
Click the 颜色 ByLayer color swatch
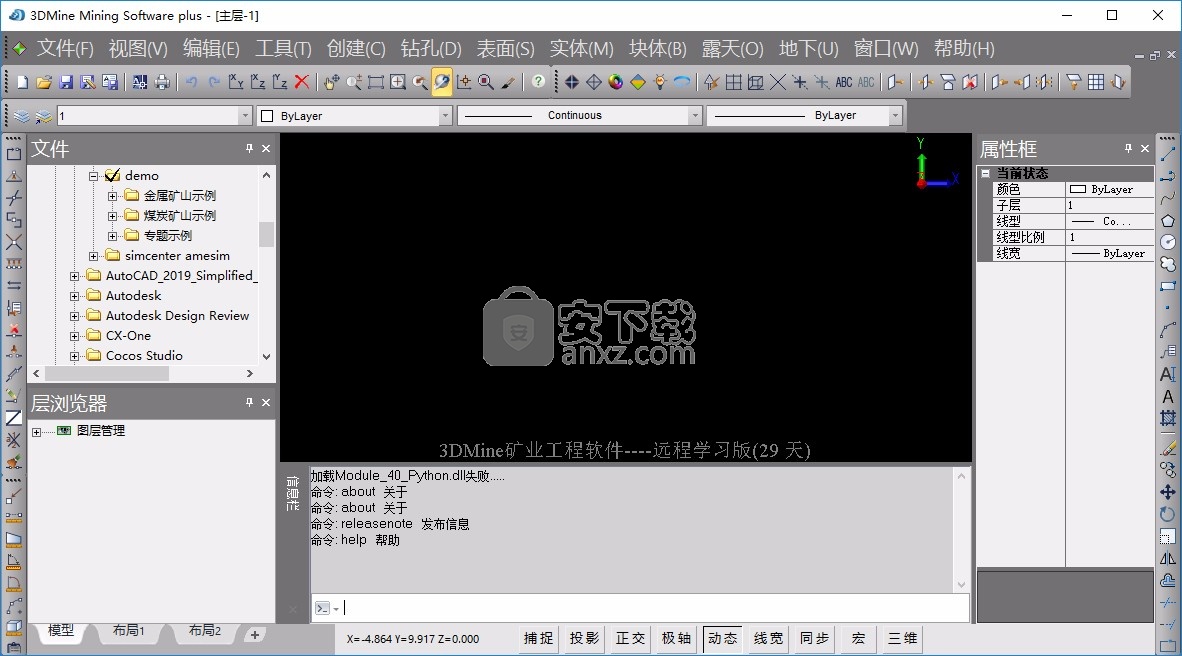tap(1079, 189)
